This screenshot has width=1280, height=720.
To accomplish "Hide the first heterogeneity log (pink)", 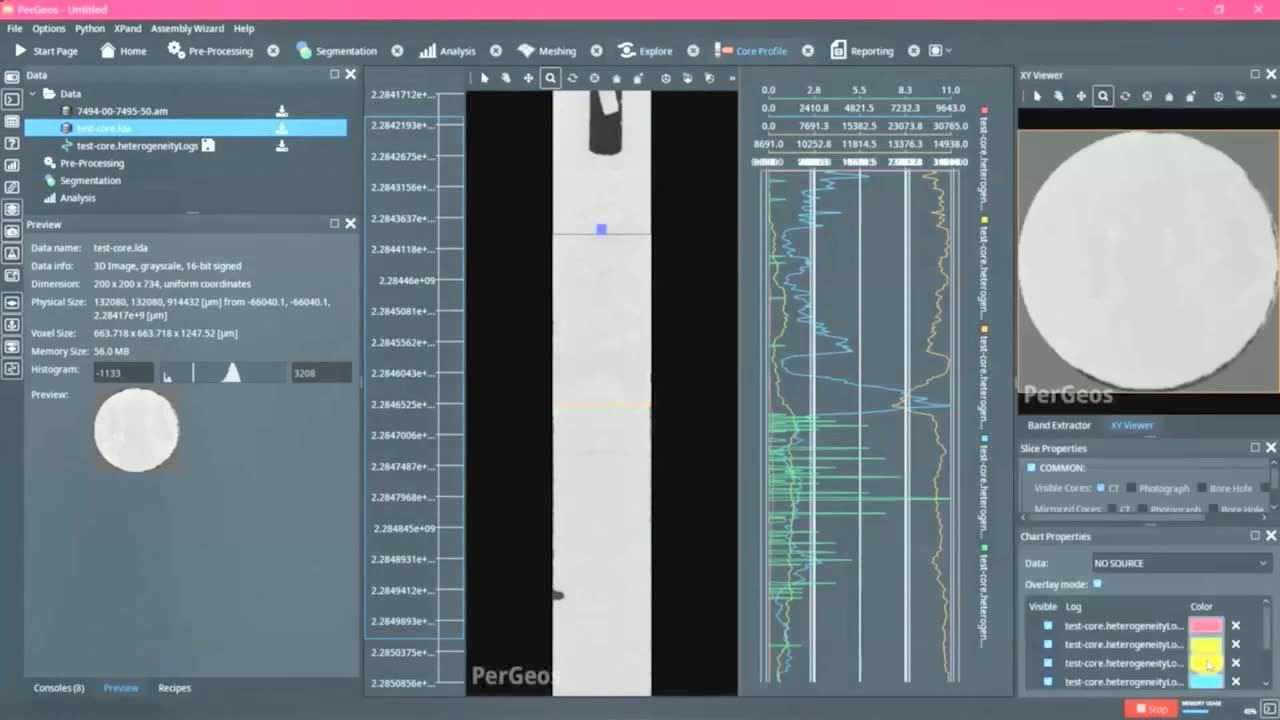I will (x=1048, y=626).
